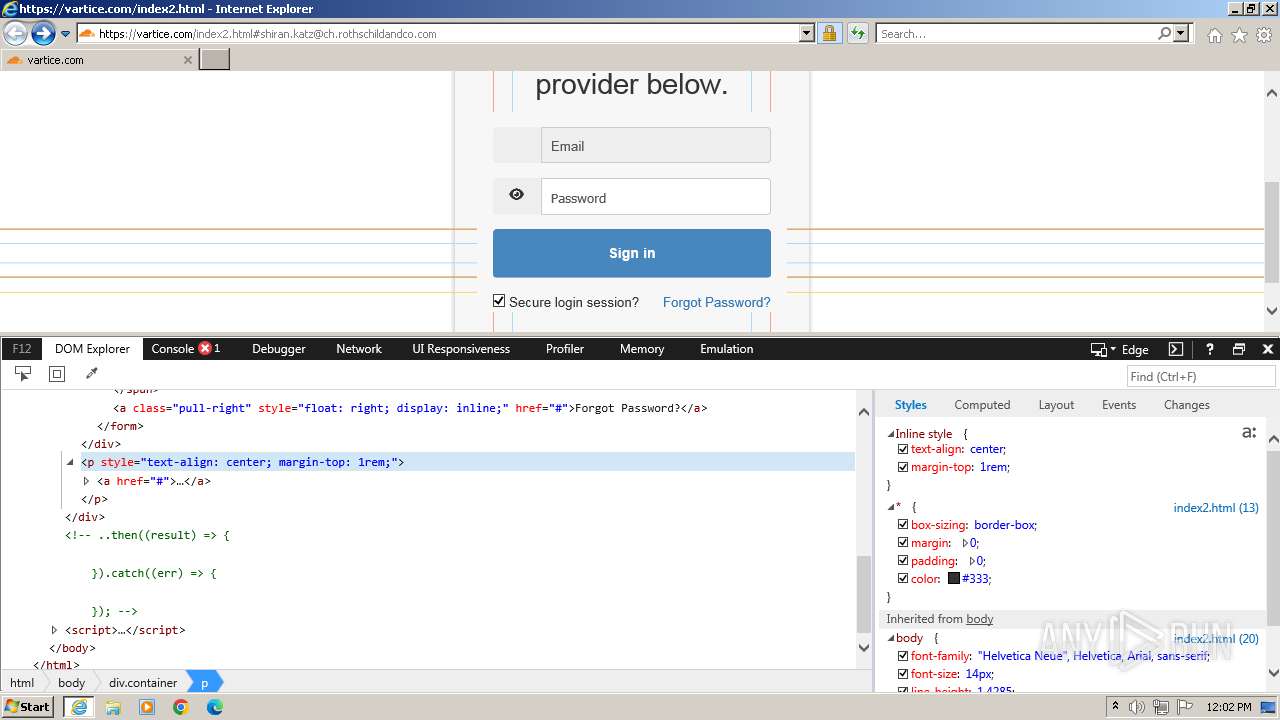Close the vartice.com tab

[x=187, y=60]
